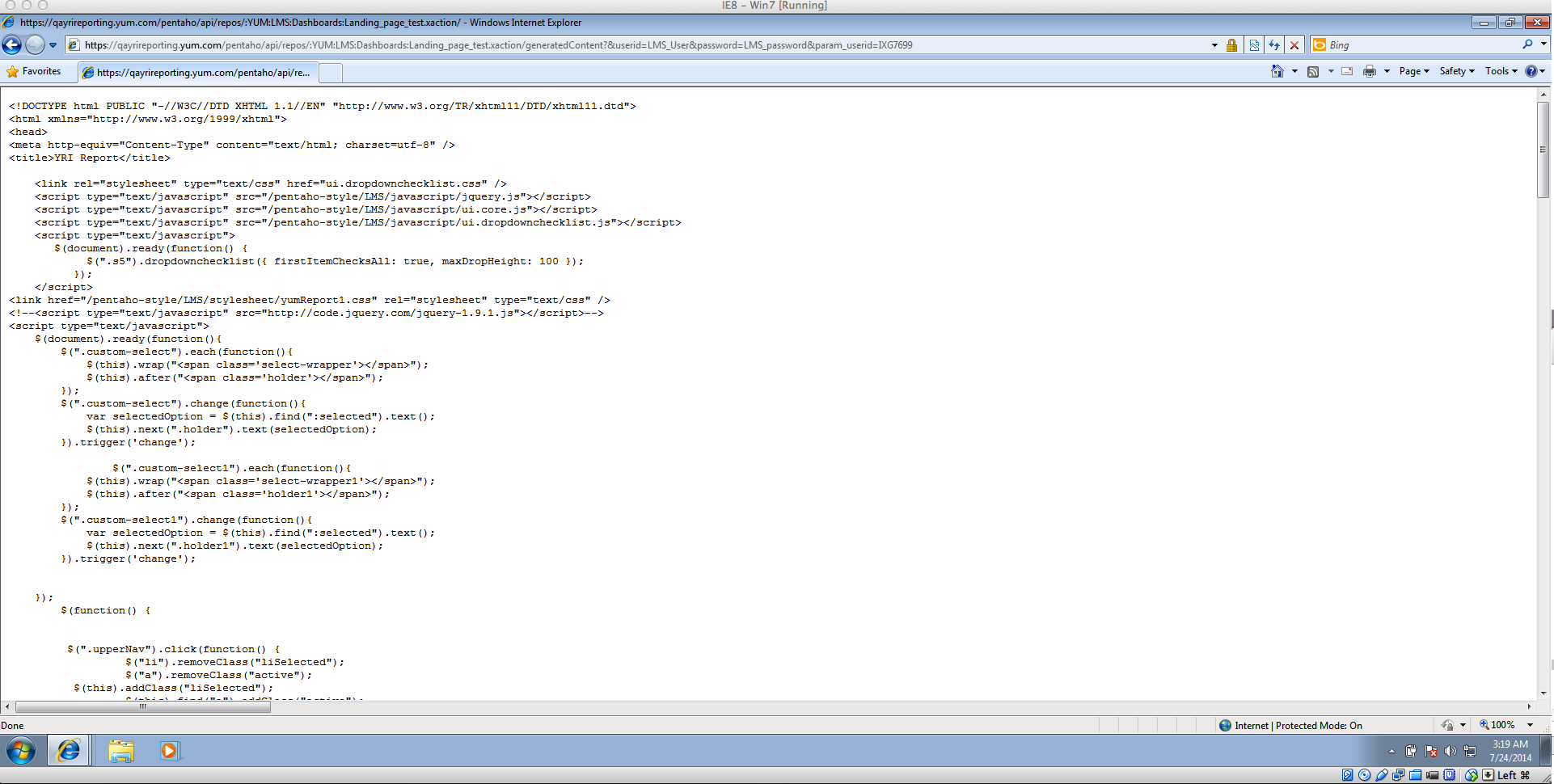Click the network tray icon
1554x784 pixels.
1471,751
